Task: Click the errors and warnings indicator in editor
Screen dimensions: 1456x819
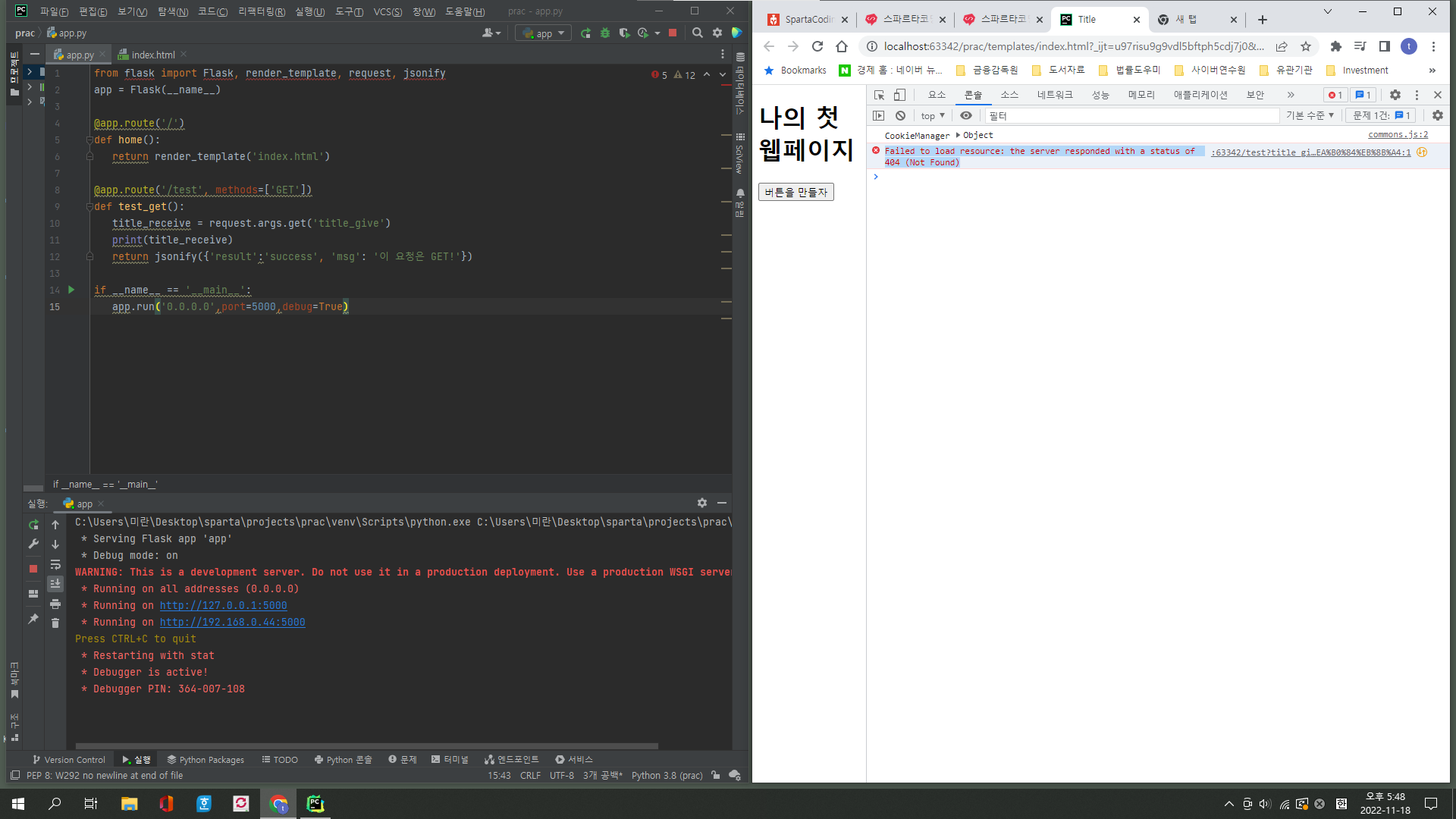Action: coord(673,74)
